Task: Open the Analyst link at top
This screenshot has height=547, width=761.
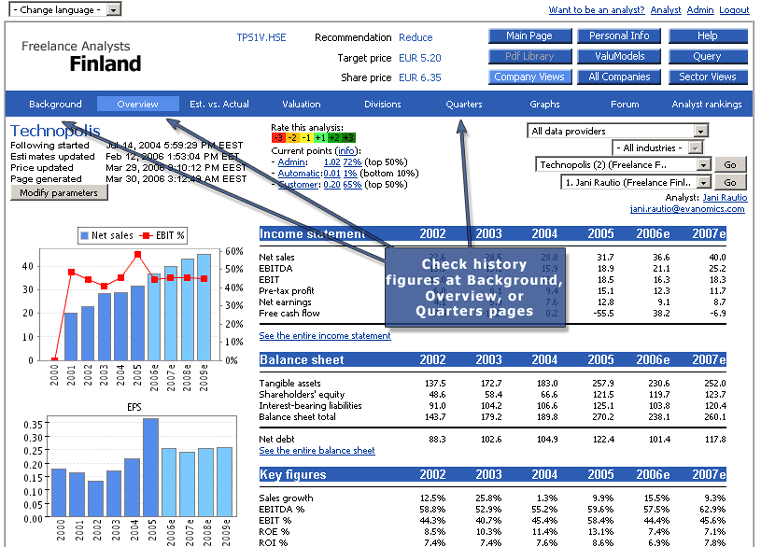Action: click(666, 10)
